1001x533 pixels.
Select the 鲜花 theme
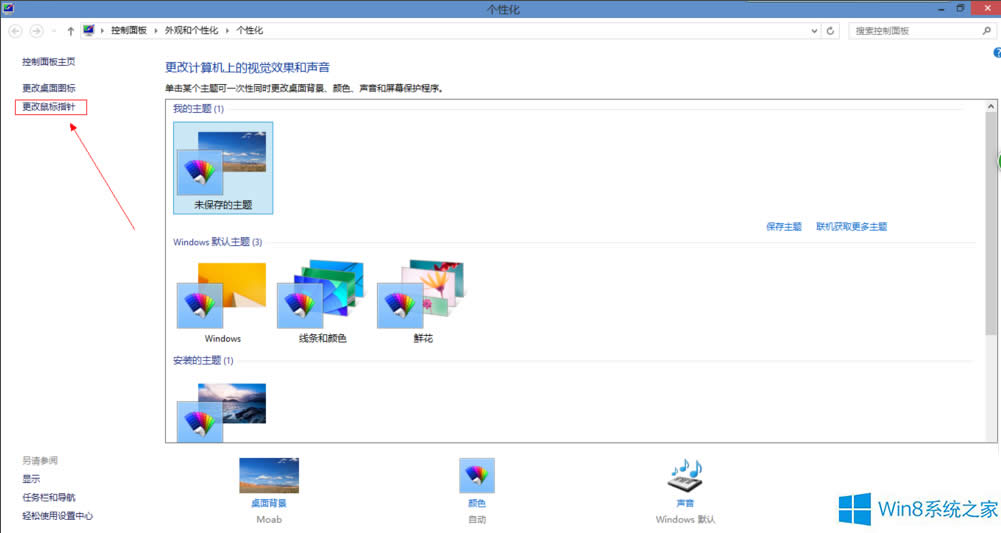click(x=421, y=296)
